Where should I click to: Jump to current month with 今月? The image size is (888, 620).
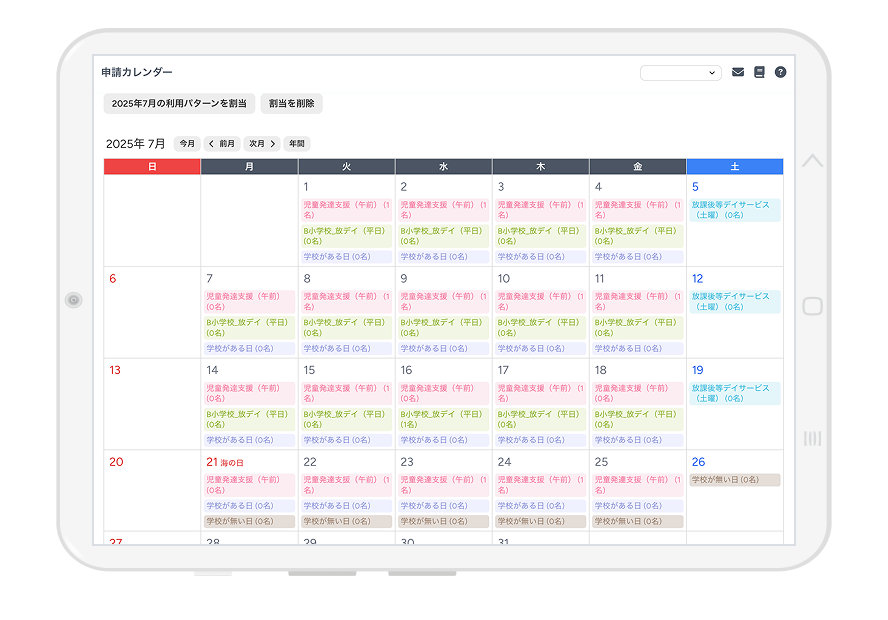pos(187,144)
